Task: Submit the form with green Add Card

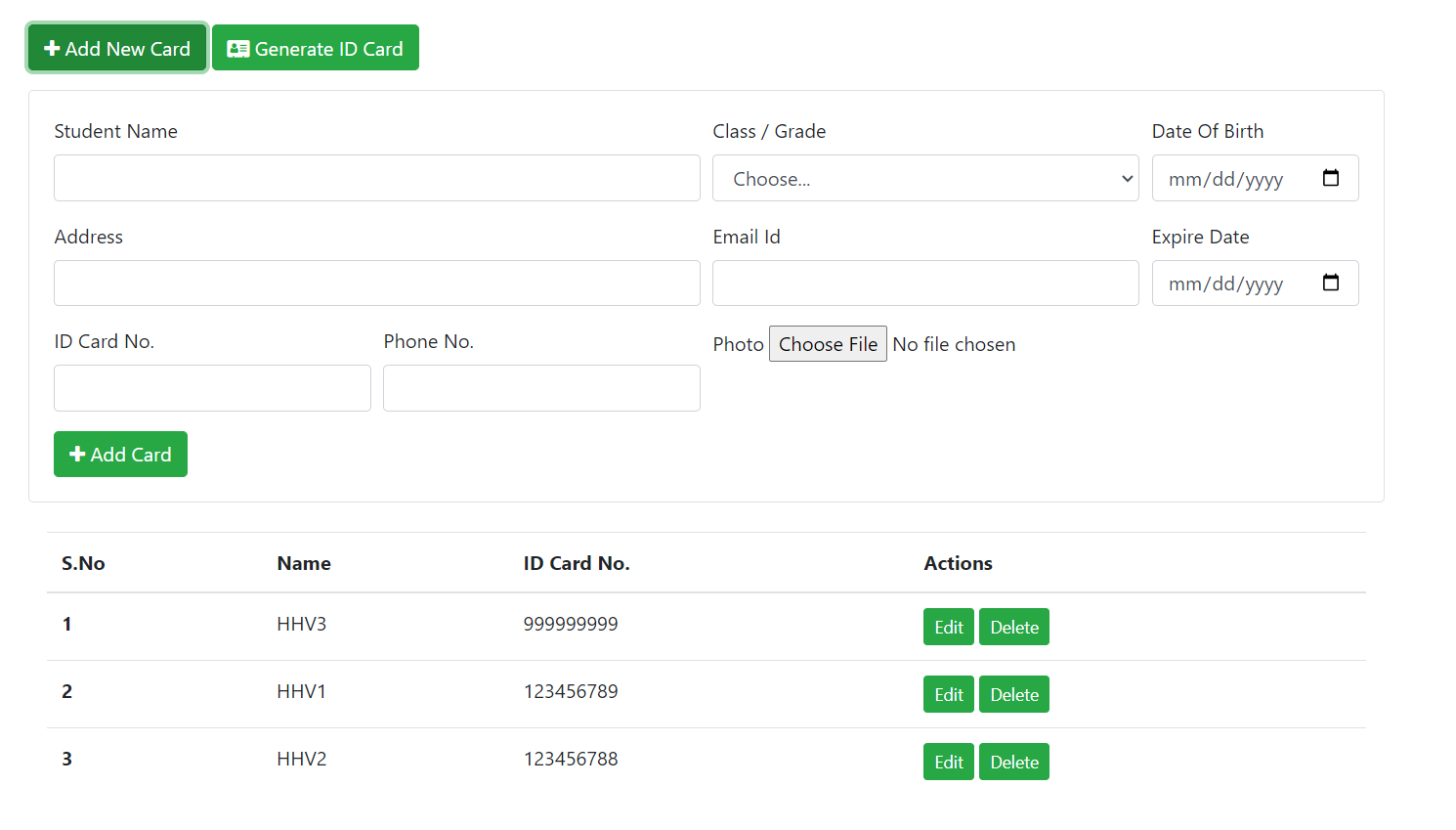Action: 120,455
